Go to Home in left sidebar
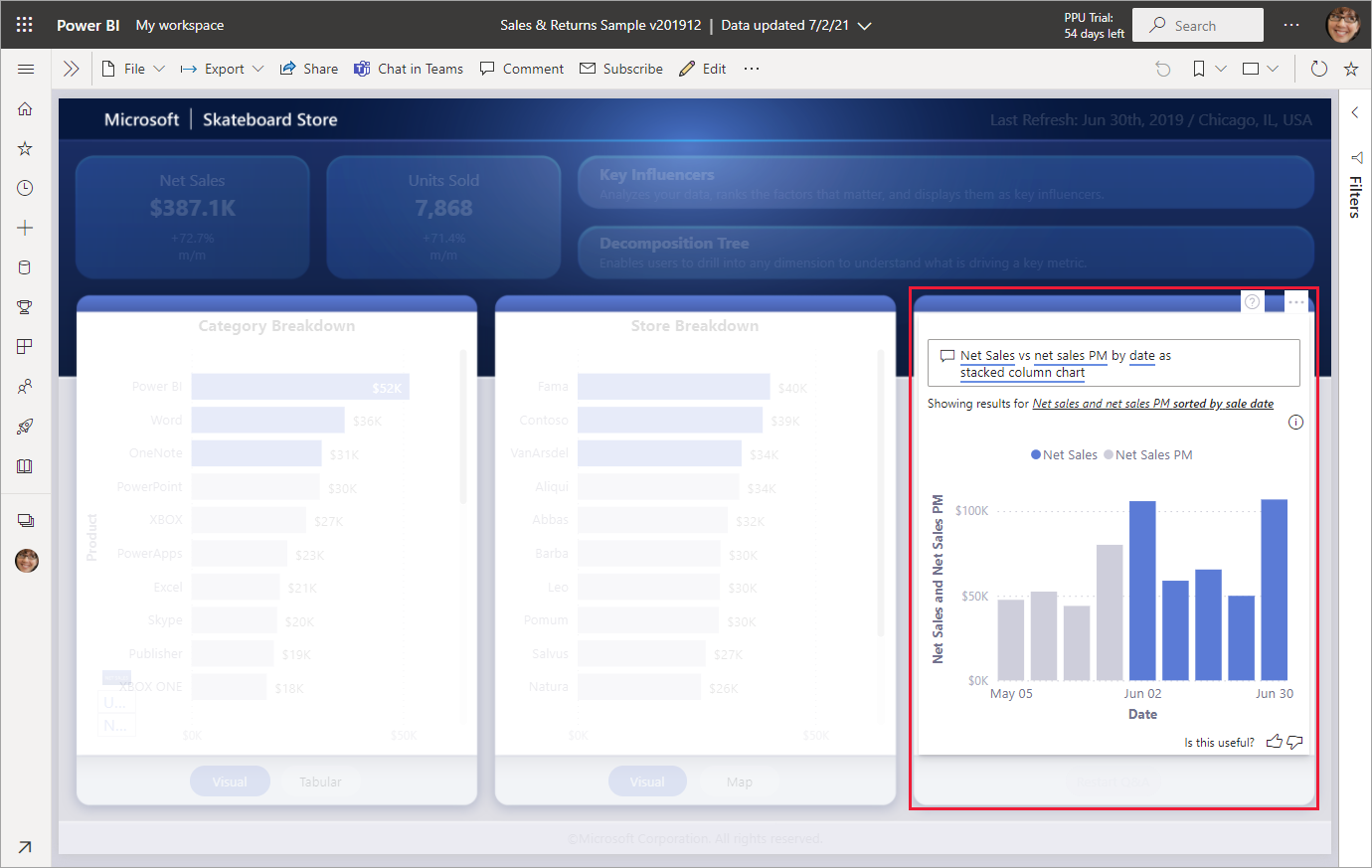 (x=25, y=108)
